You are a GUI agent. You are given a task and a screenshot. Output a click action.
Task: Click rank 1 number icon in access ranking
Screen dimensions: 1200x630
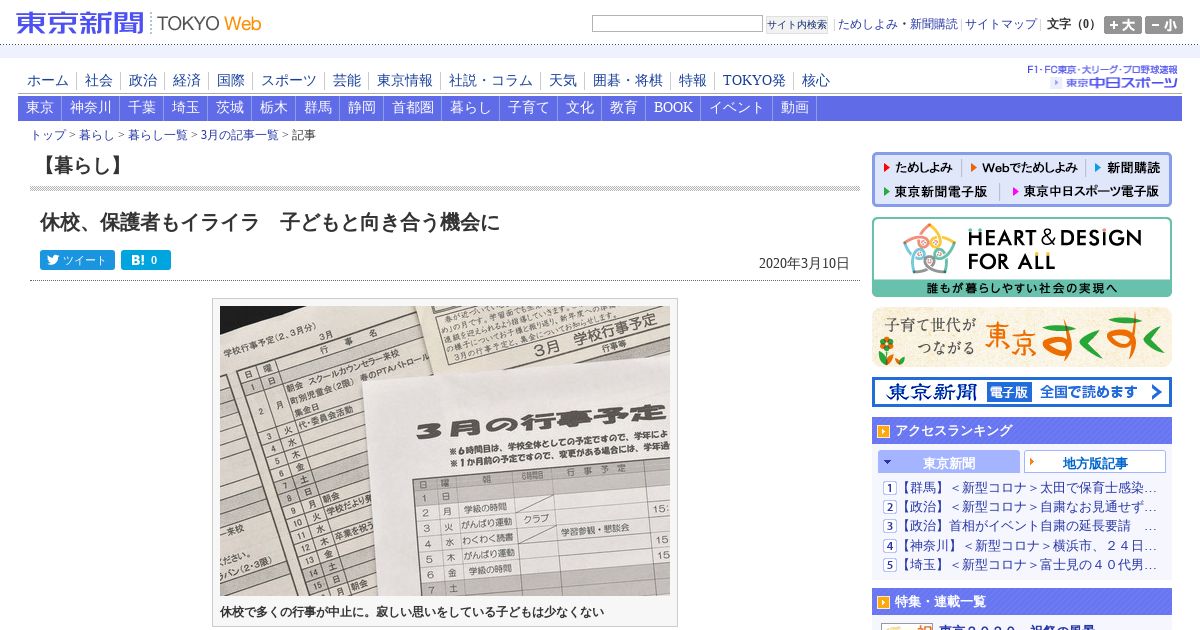[889, 488]
